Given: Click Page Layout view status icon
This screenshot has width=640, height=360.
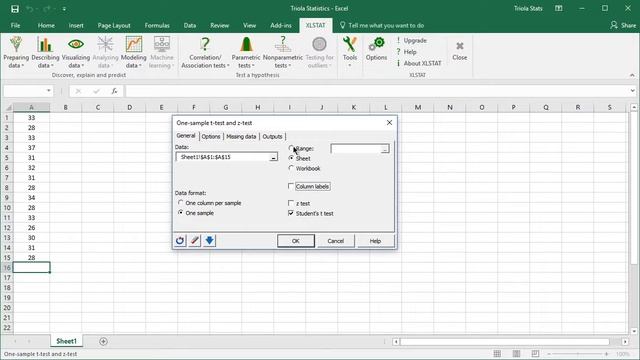Looking at the screenshot, I should tap(516, 354).
